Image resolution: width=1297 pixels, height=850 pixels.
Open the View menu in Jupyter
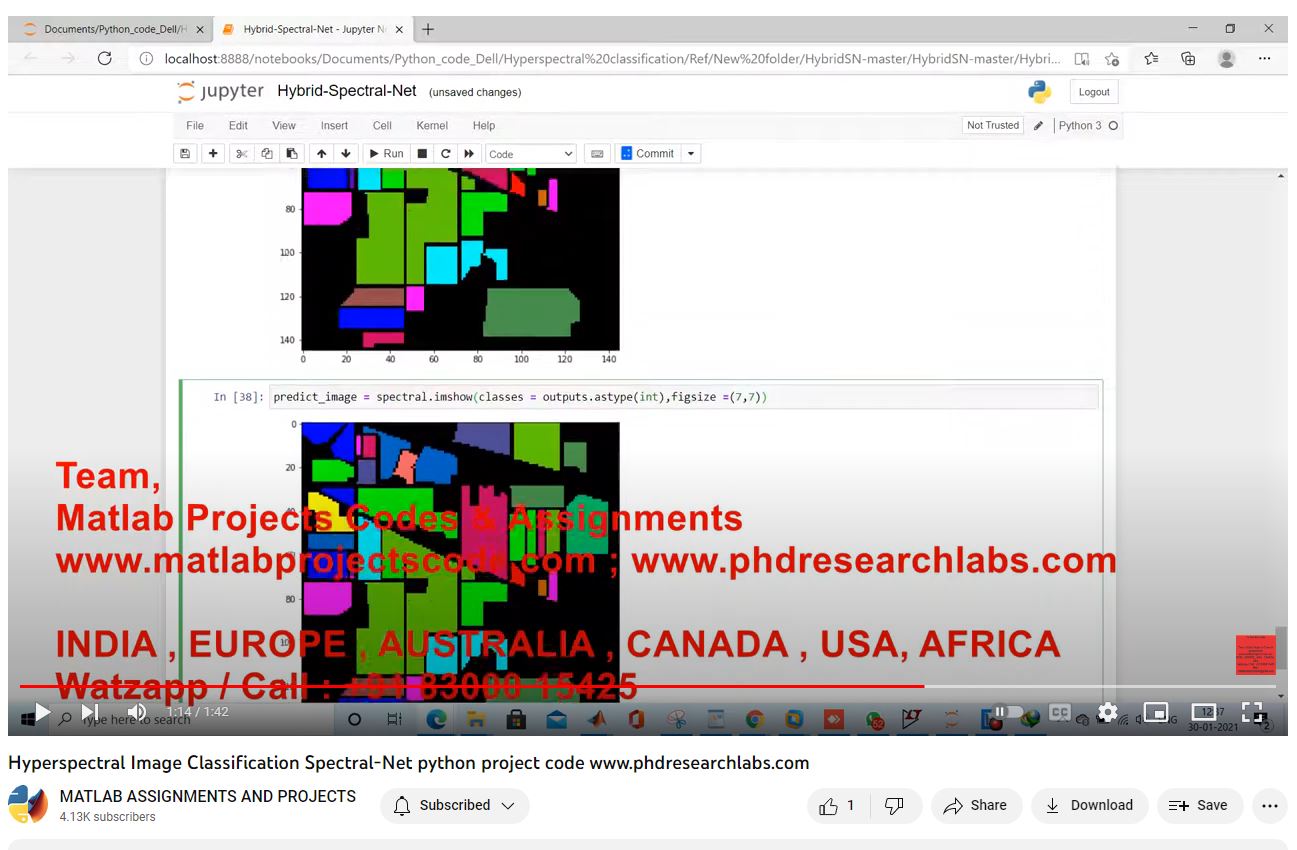tap(284, 126)
